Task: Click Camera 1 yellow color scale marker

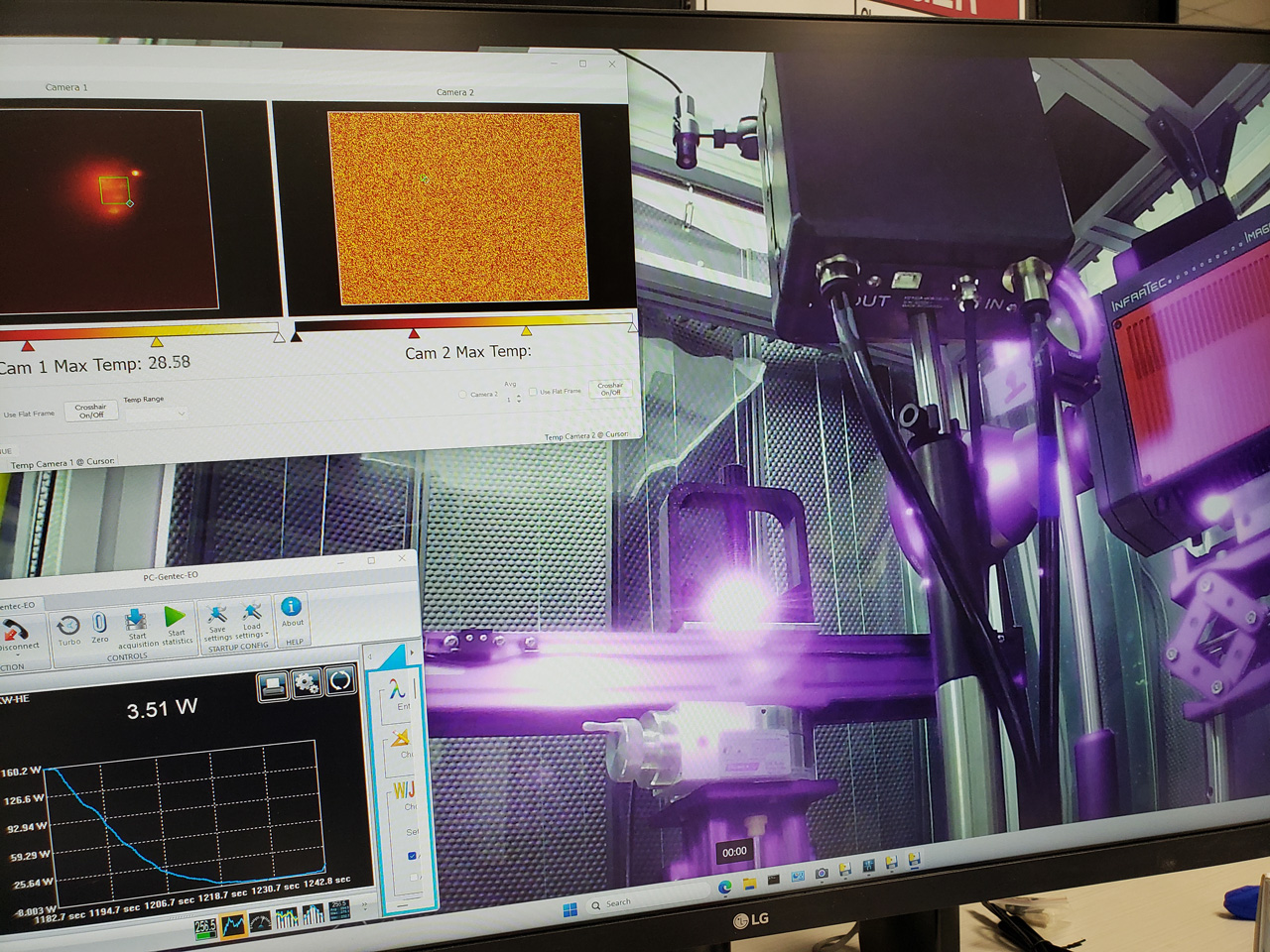Action: tap(157, 342)
